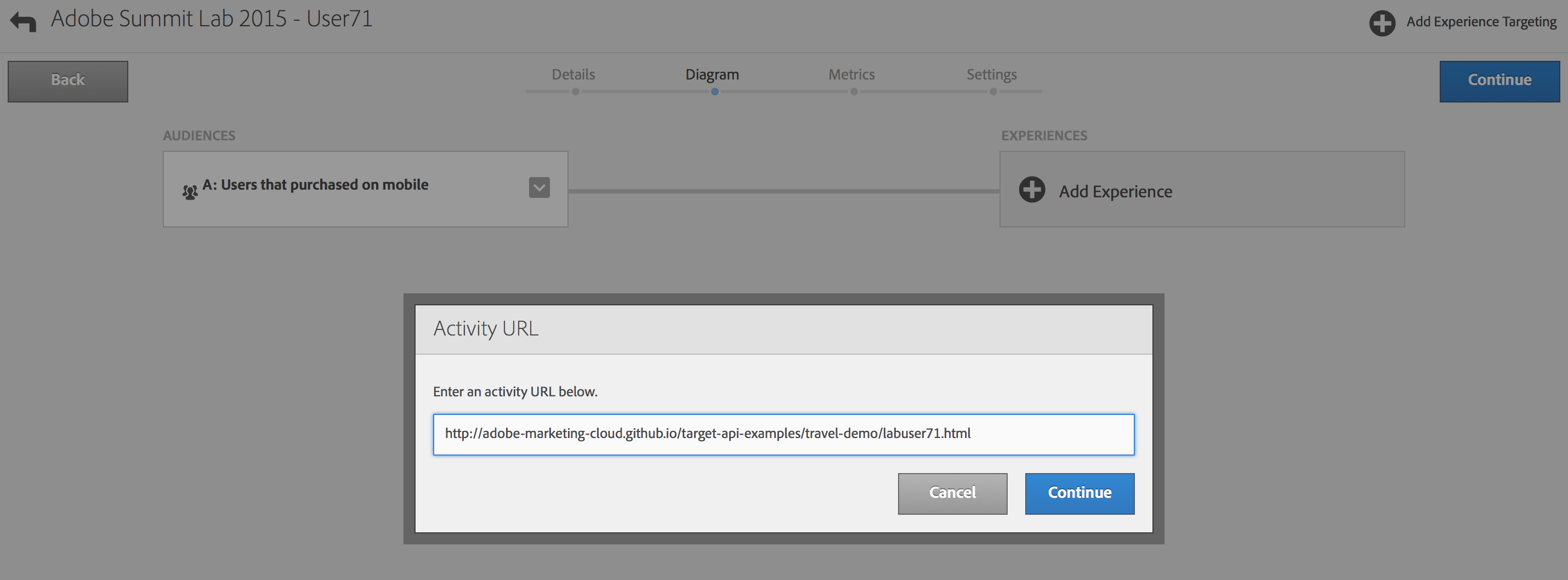
Task: Click the Details step dot on the progress line
Action: [575, 92]
